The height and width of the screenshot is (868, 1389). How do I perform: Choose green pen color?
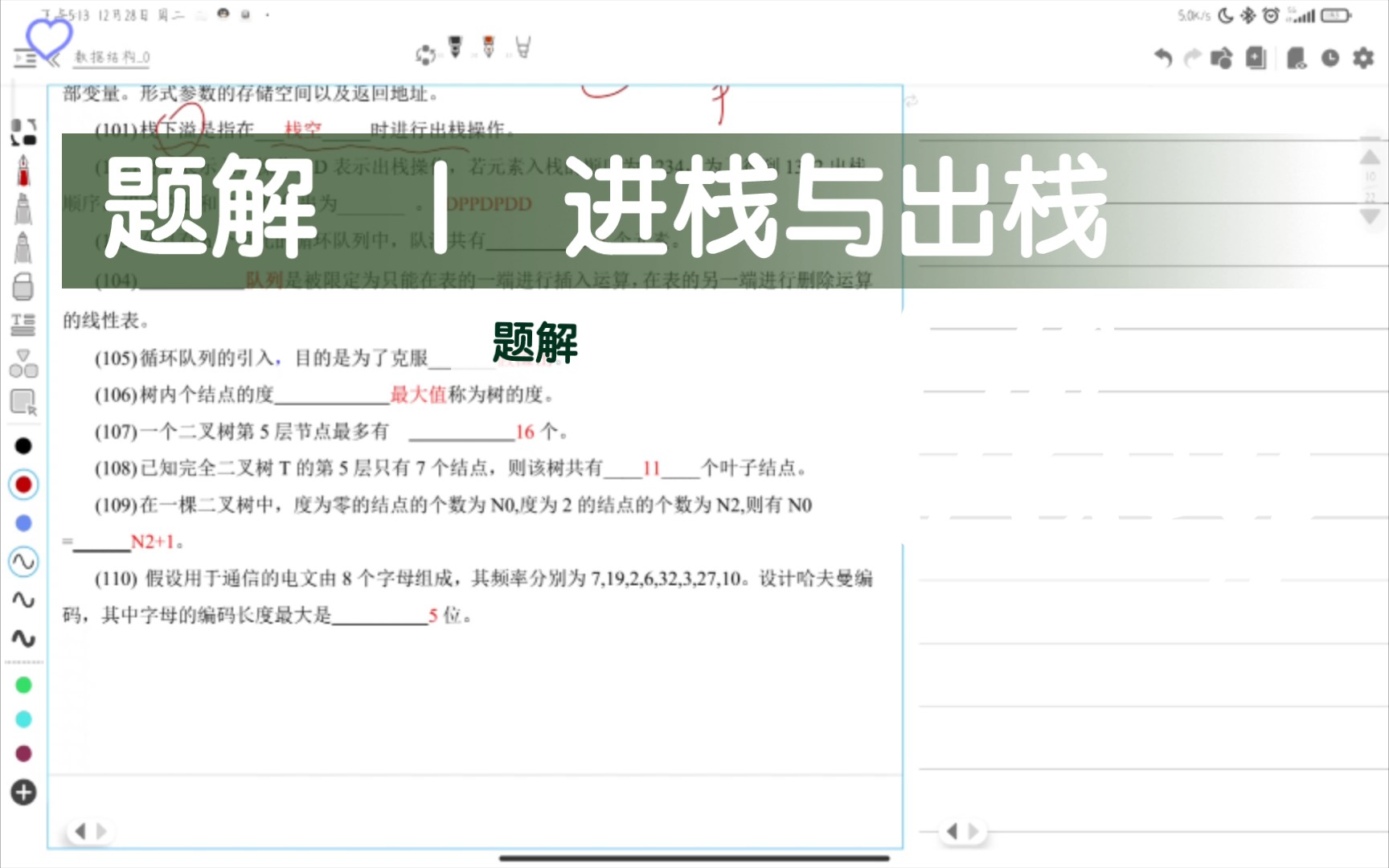click(x=23, y=685)
